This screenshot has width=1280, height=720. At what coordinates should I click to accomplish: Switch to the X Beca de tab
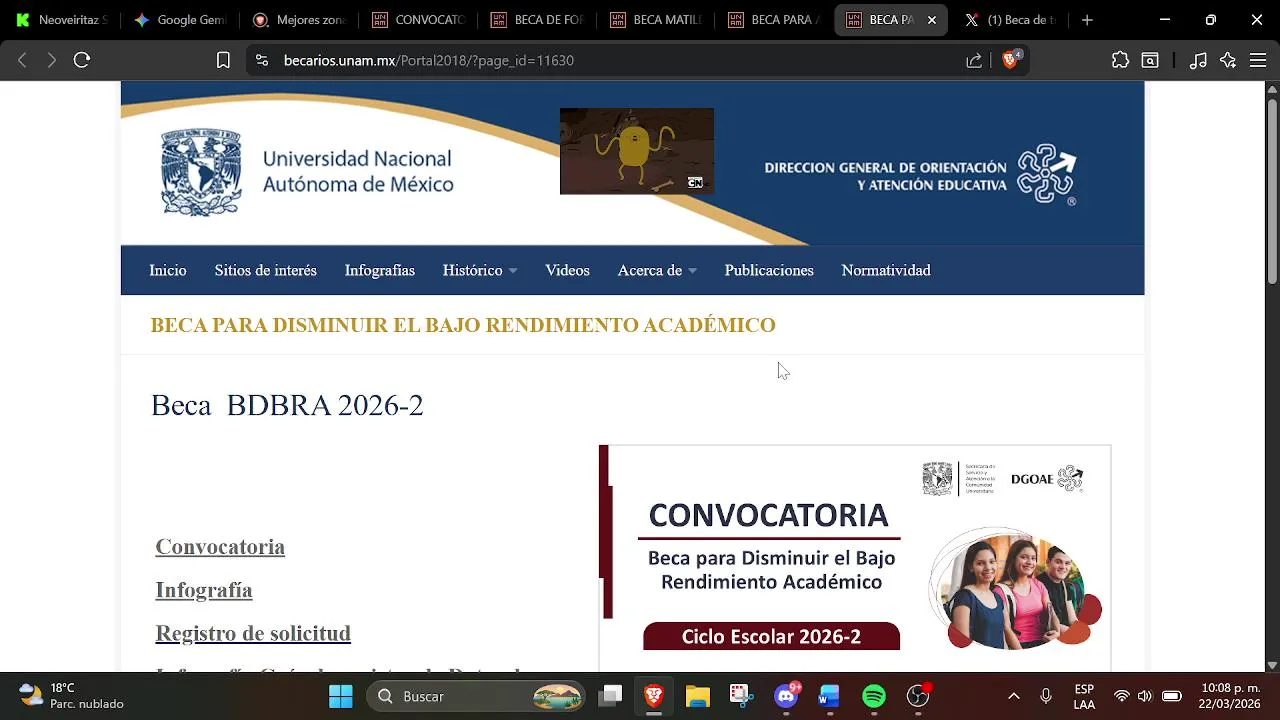tap(1012, 20)
